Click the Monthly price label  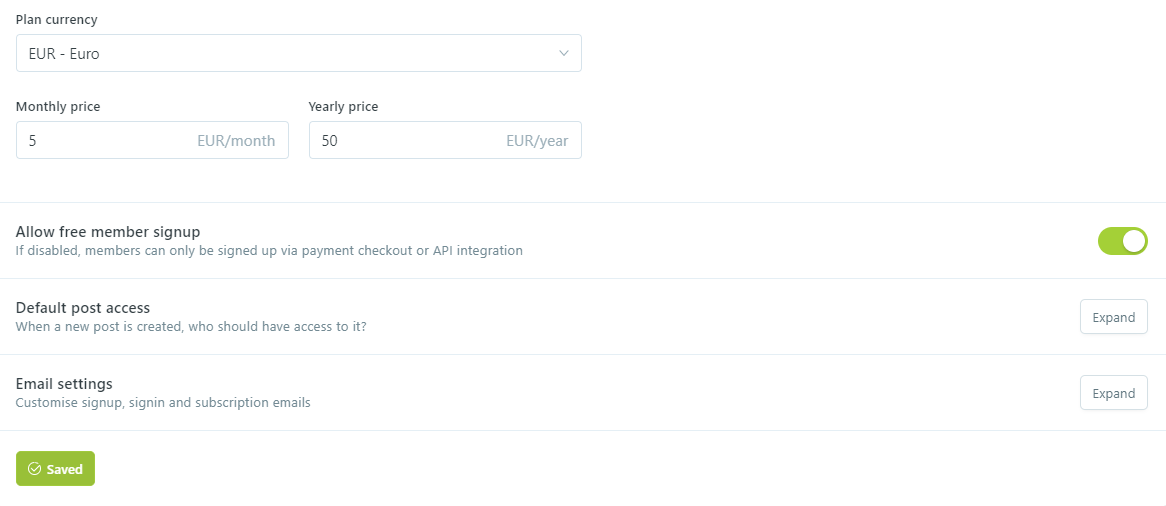tap(58, 107)
